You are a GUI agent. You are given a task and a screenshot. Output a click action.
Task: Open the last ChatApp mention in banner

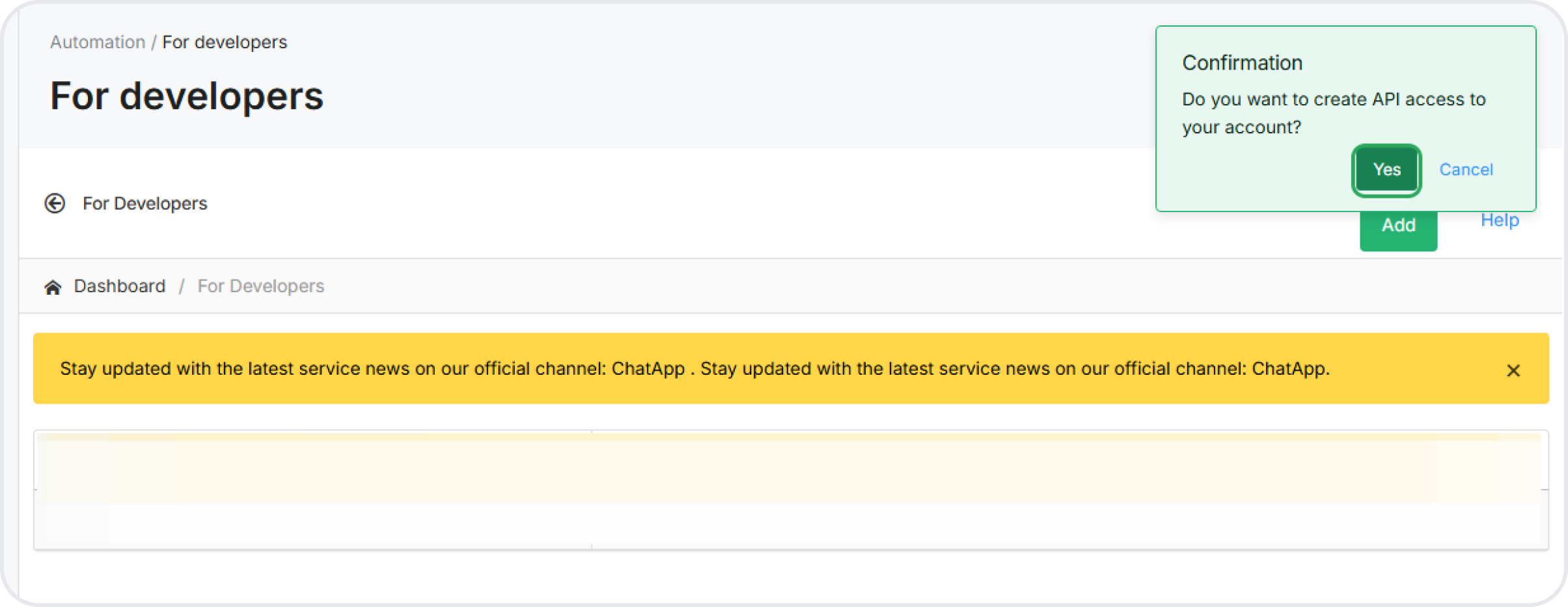pyautogui.click(x=1289, y=369)
